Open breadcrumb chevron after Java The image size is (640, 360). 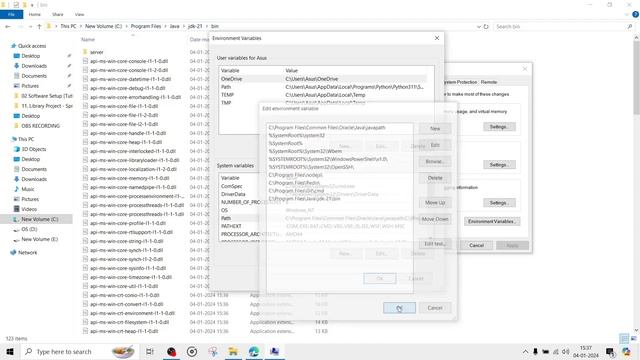tap(184, 27)
